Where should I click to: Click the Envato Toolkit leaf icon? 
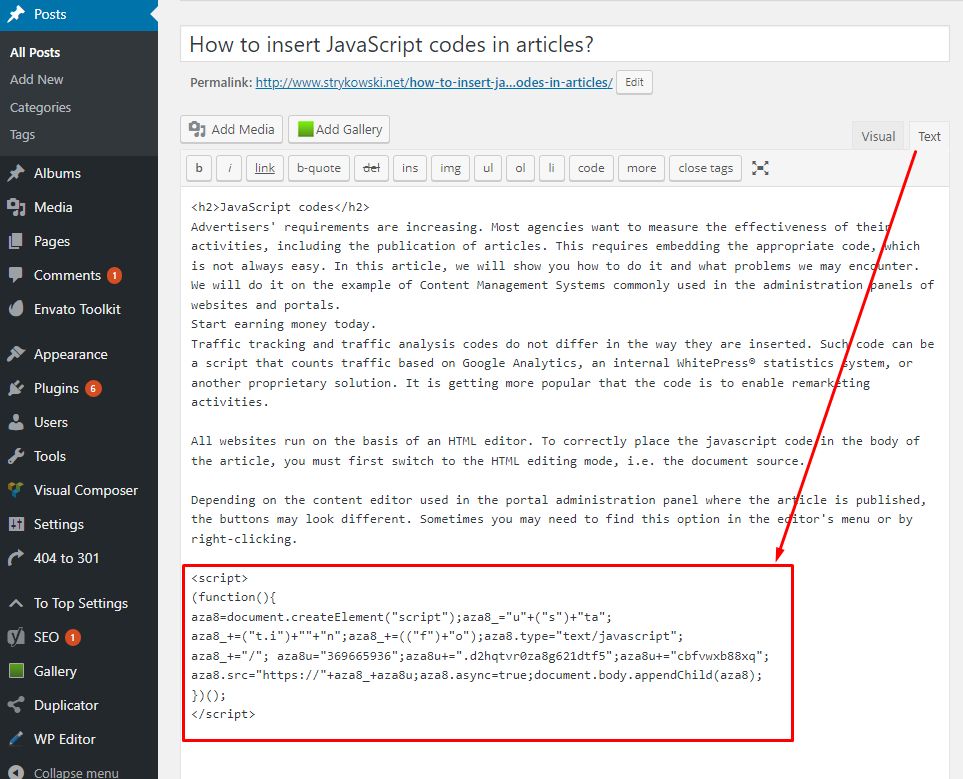click(16, 308)
